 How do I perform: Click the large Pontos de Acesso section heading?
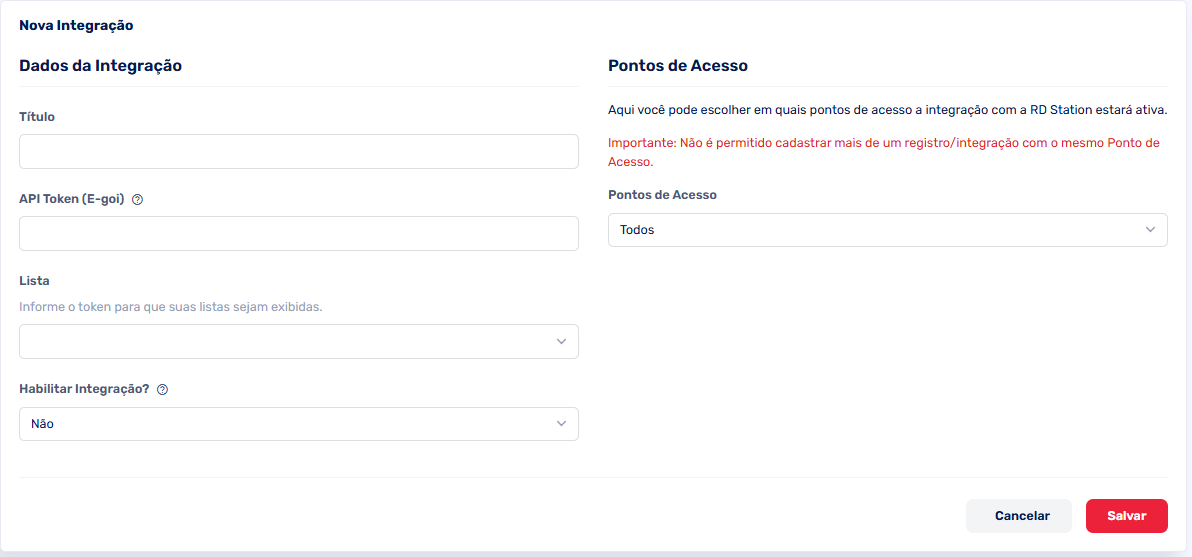(x=678, y=66)
